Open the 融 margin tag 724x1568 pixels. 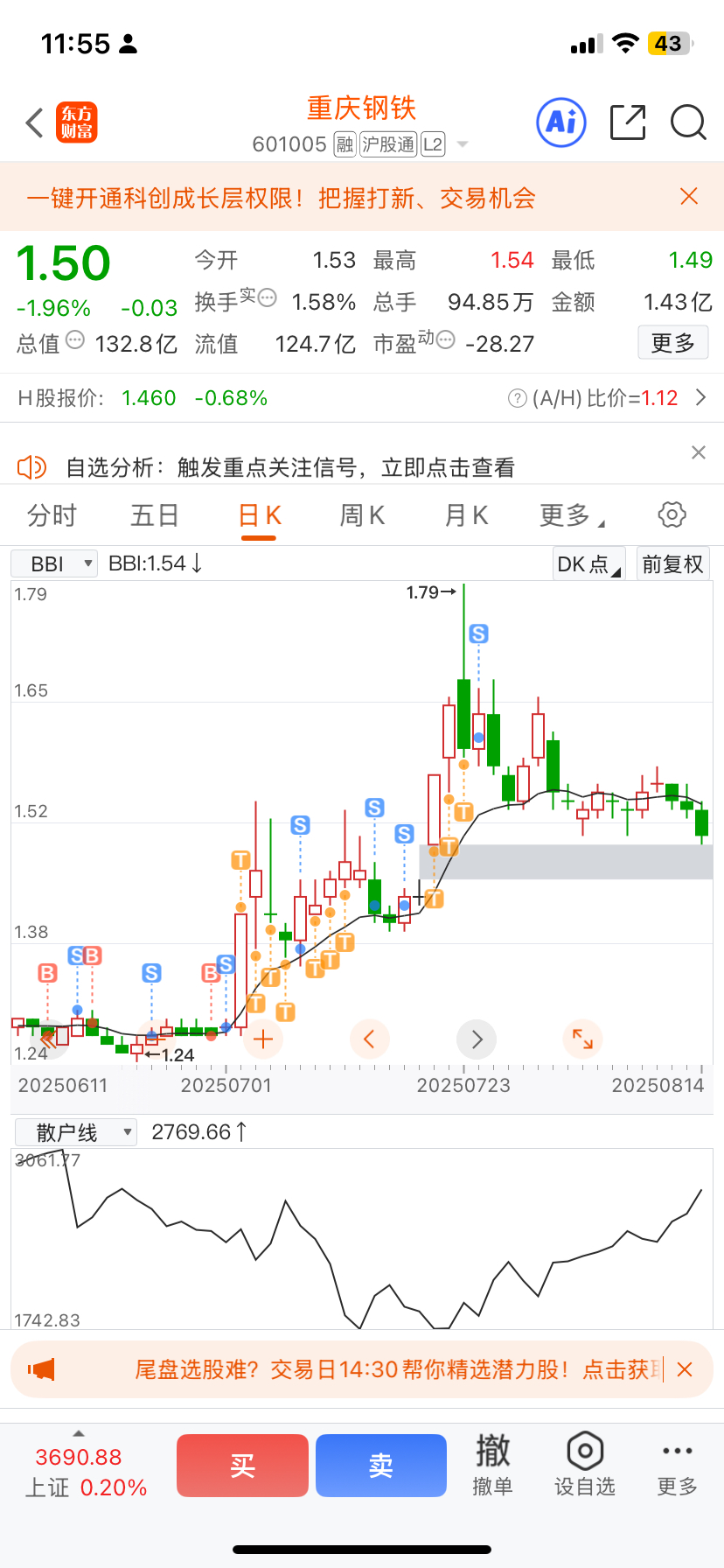pyautogui.click(x=345, y=144)
